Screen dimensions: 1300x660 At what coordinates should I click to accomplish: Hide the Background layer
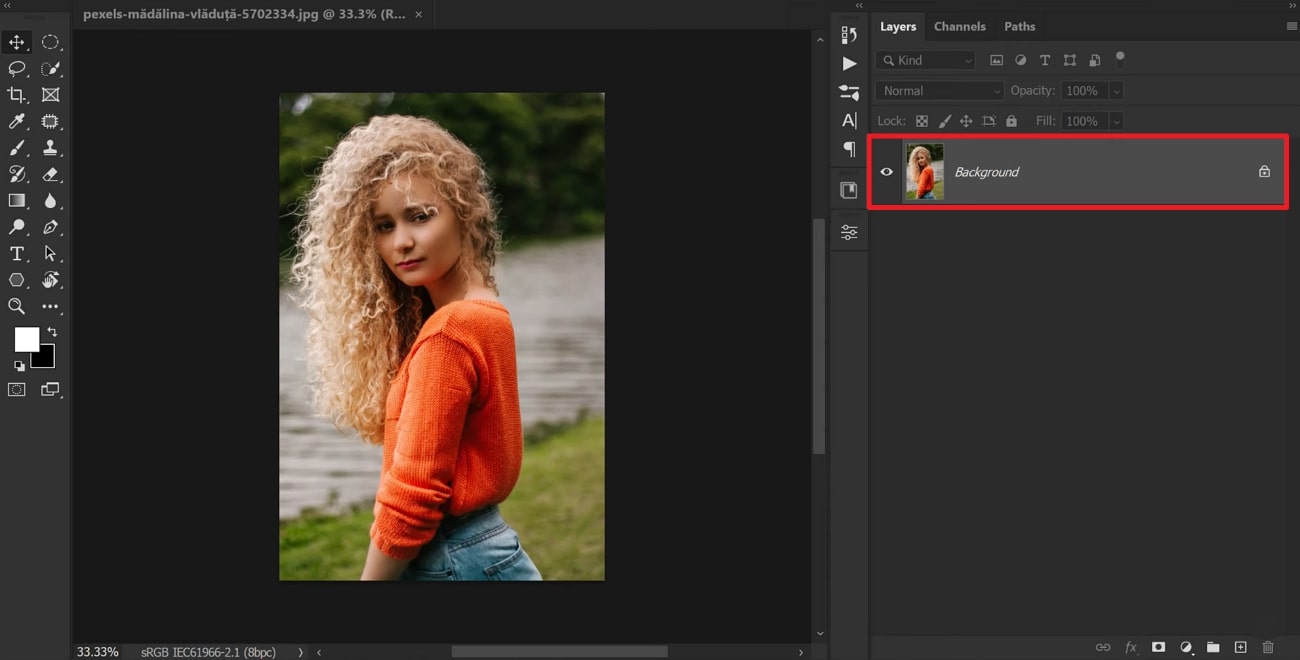tap(886, 171)
